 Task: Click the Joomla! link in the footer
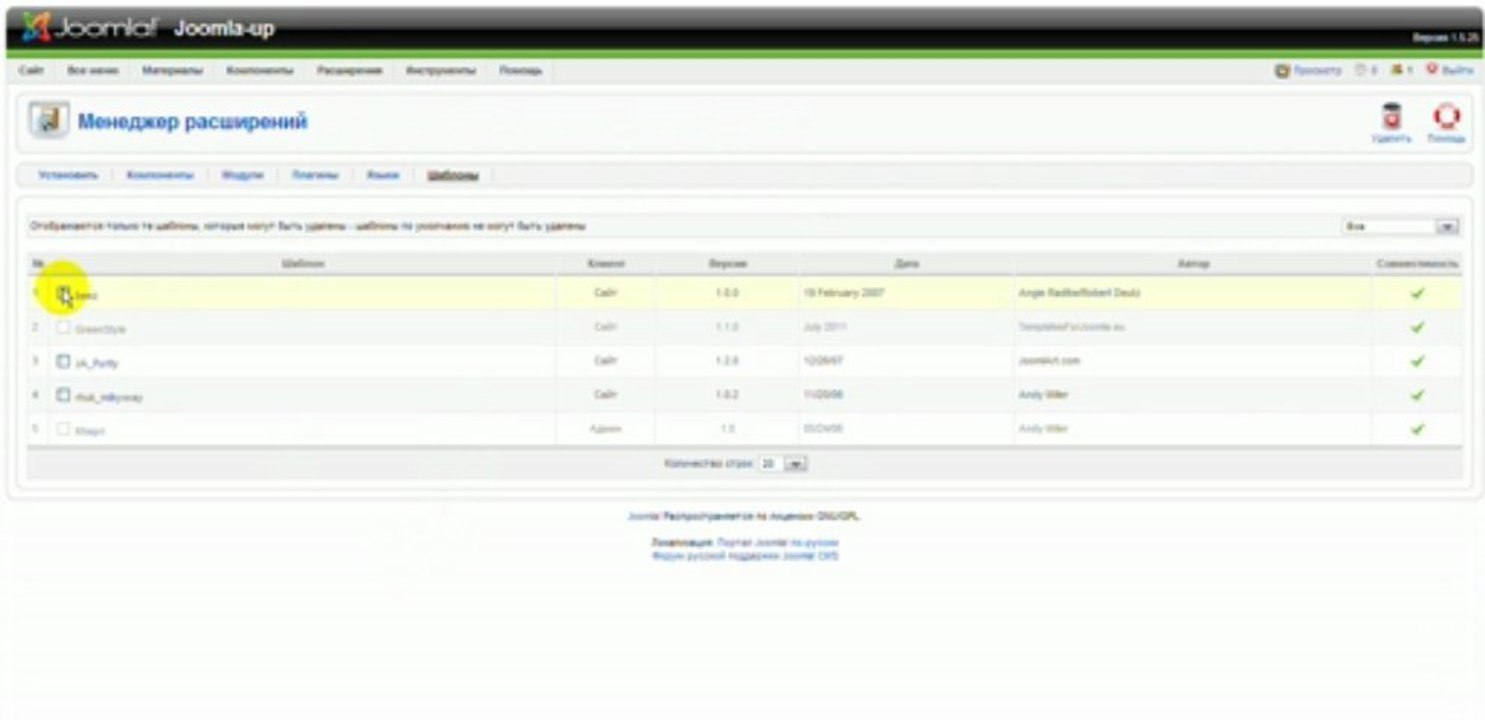click(x=643, y=517)
